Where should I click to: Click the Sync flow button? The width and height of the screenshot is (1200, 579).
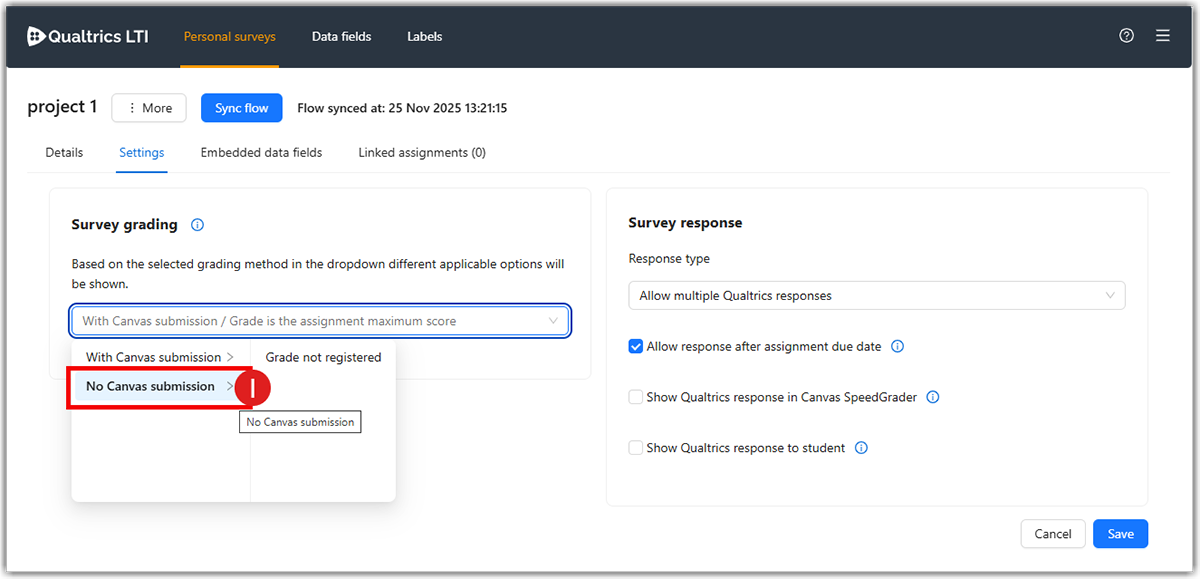point(242,108)
